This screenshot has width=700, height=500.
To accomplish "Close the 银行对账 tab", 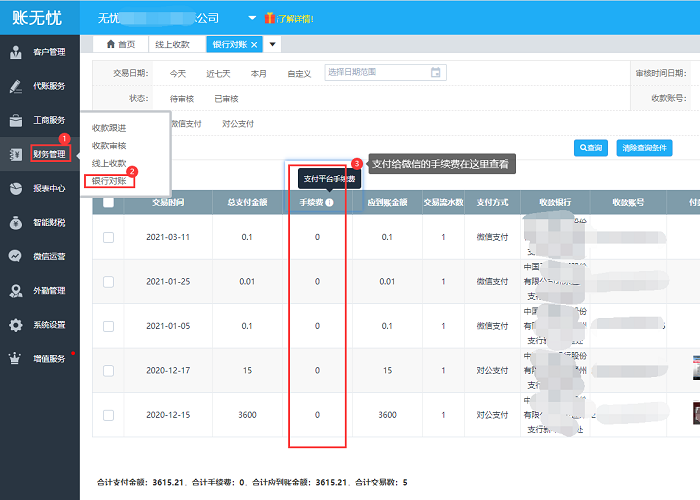I will [254, 45].
